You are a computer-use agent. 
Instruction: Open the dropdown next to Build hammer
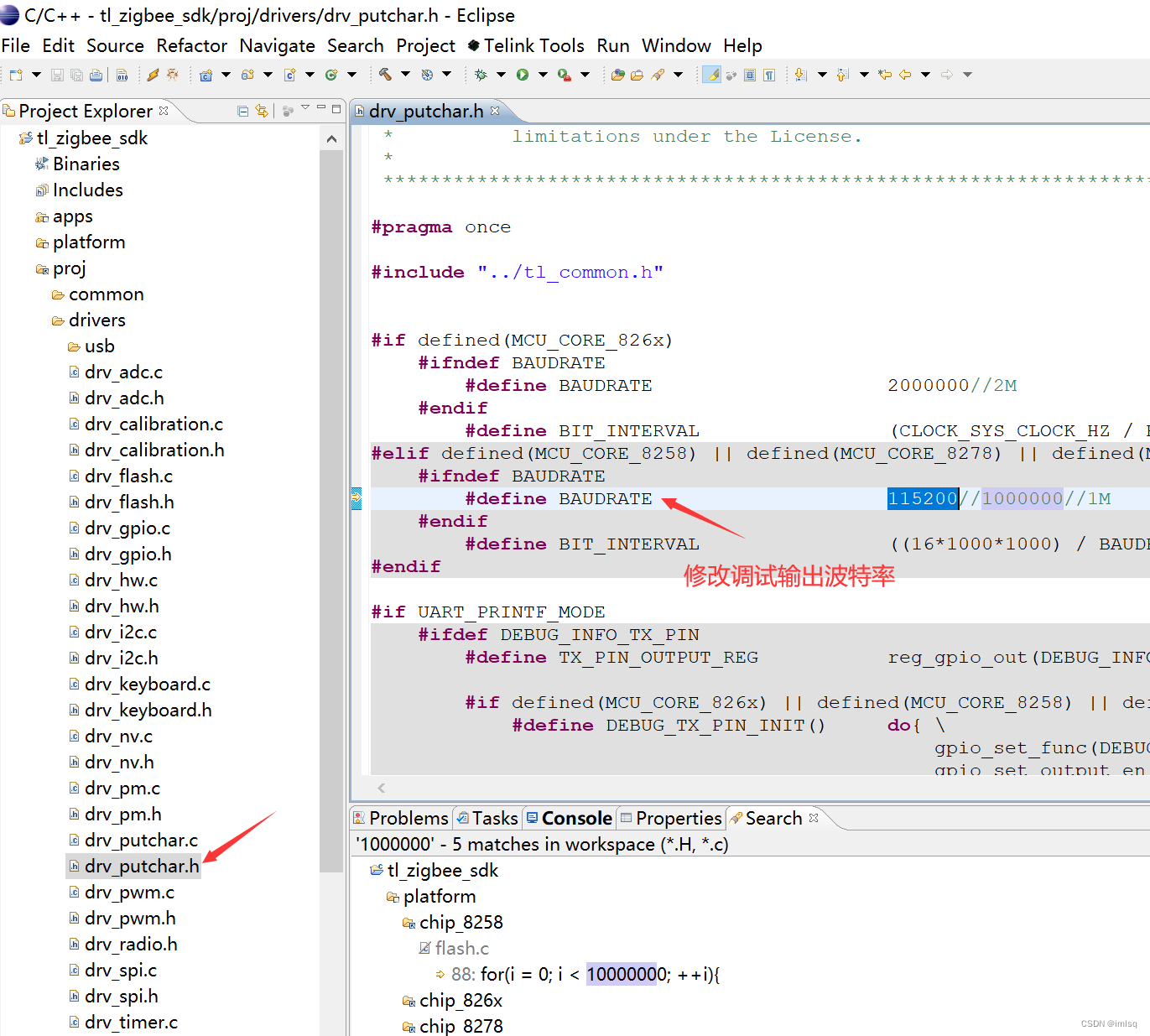pos(405,75)
